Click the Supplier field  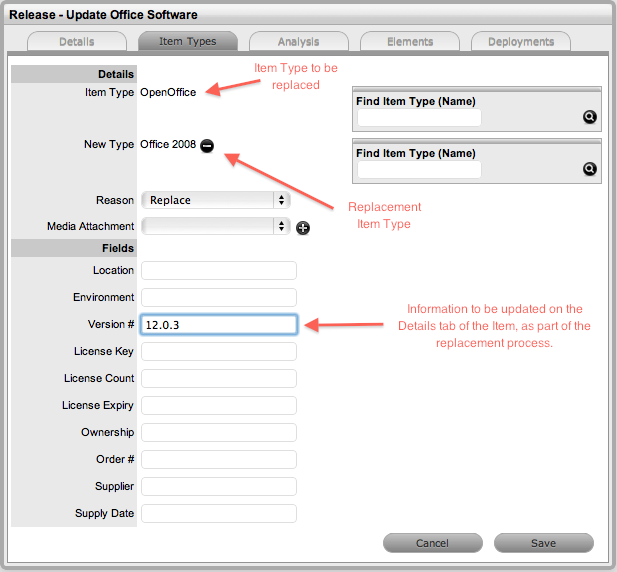click(x=219, y=487)
